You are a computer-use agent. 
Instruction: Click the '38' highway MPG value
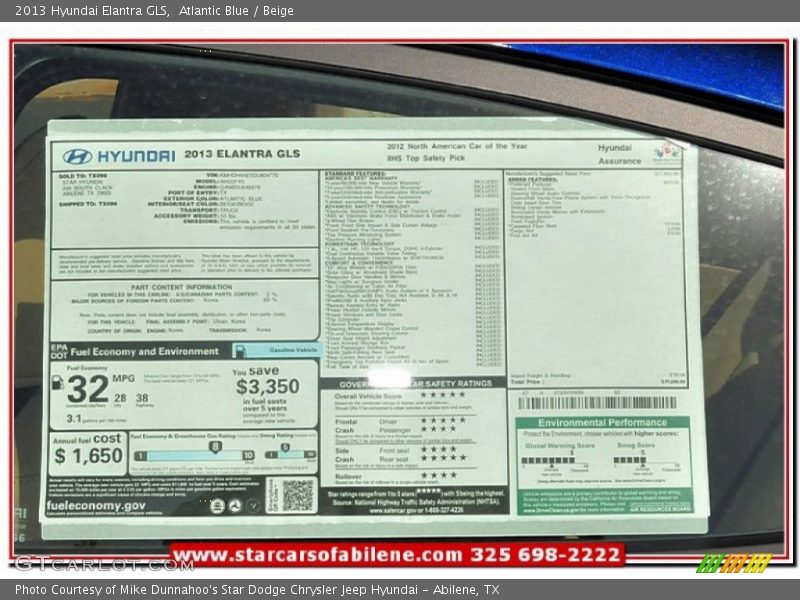(142, 397)
